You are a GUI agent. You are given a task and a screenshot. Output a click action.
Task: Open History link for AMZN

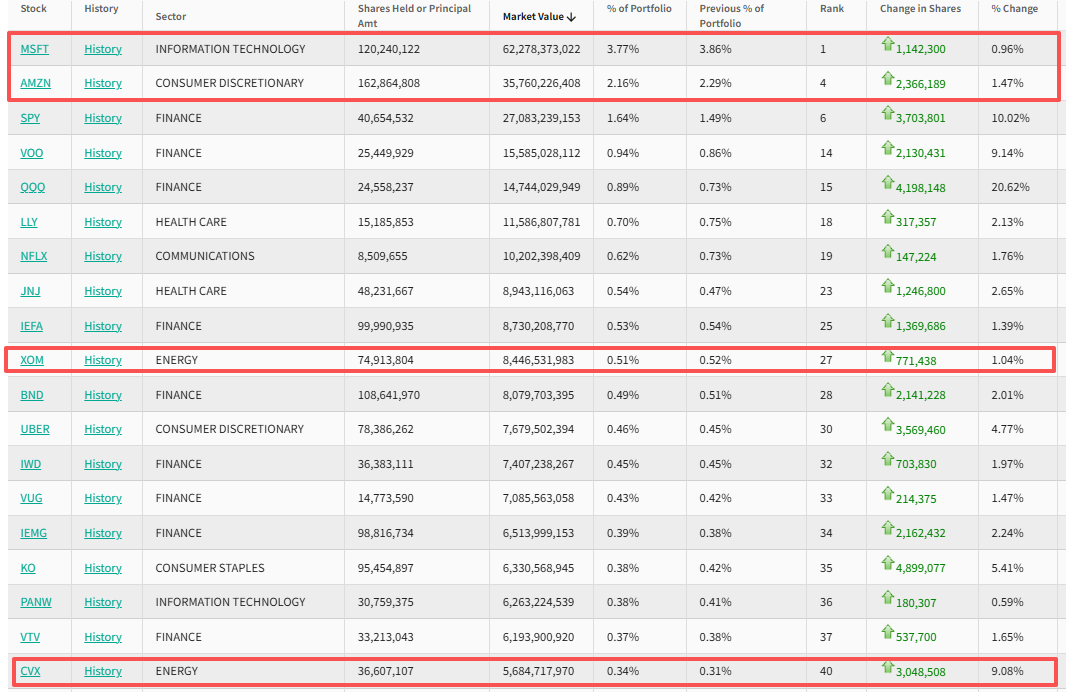pos(103,83)
